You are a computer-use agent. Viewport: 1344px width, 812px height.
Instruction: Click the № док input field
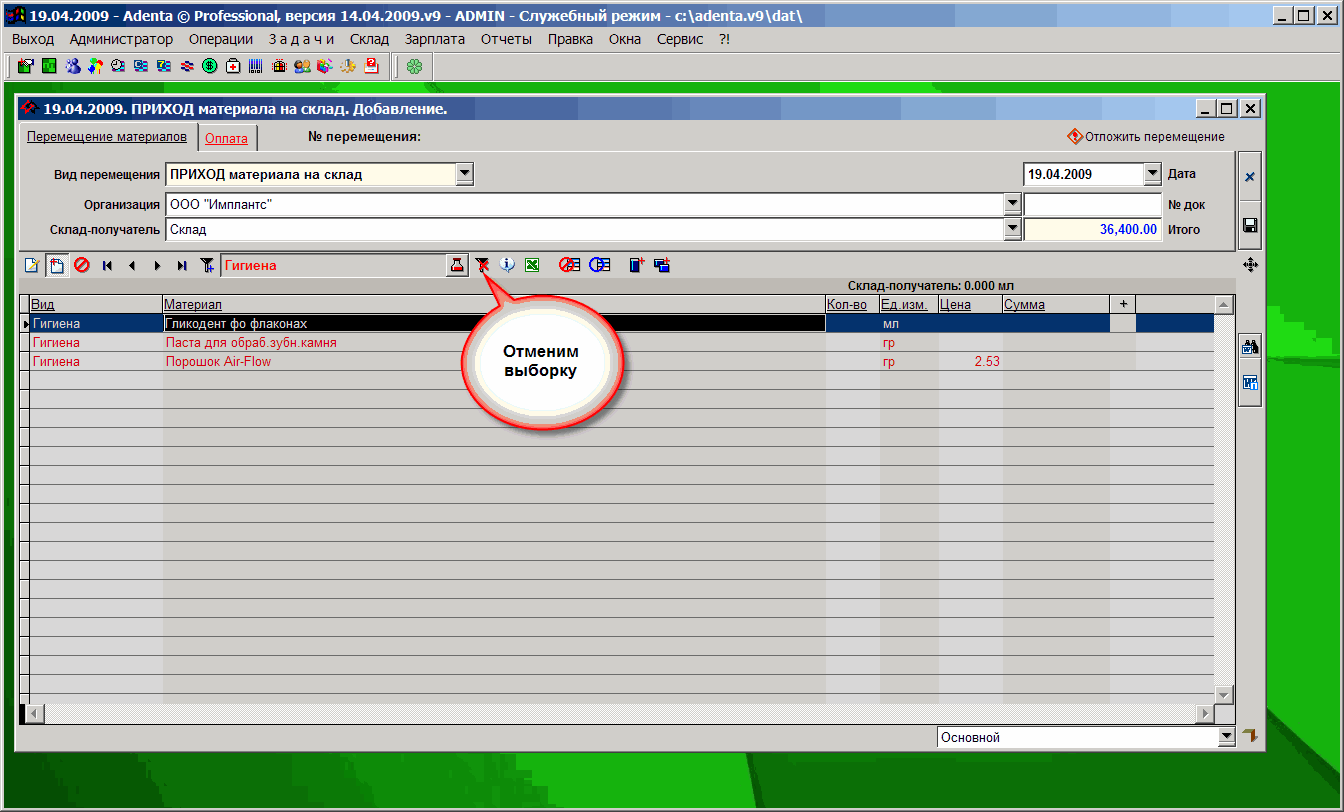click(x=1092, y=204)
